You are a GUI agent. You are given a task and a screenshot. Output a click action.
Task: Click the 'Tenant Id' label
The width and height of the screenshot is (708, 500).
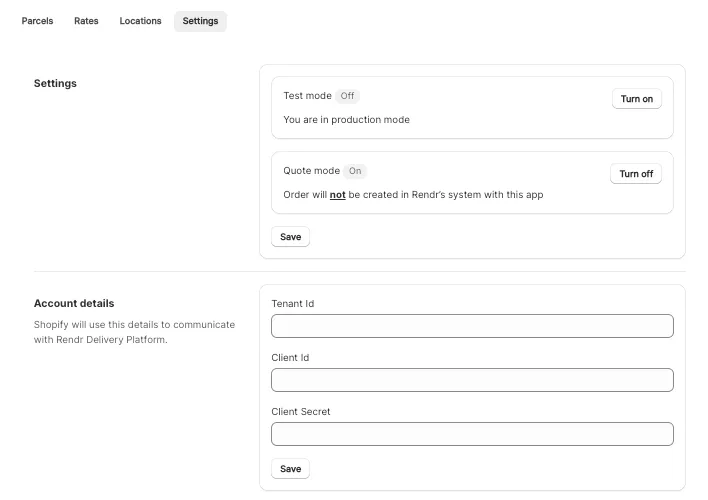coord(293,304)
